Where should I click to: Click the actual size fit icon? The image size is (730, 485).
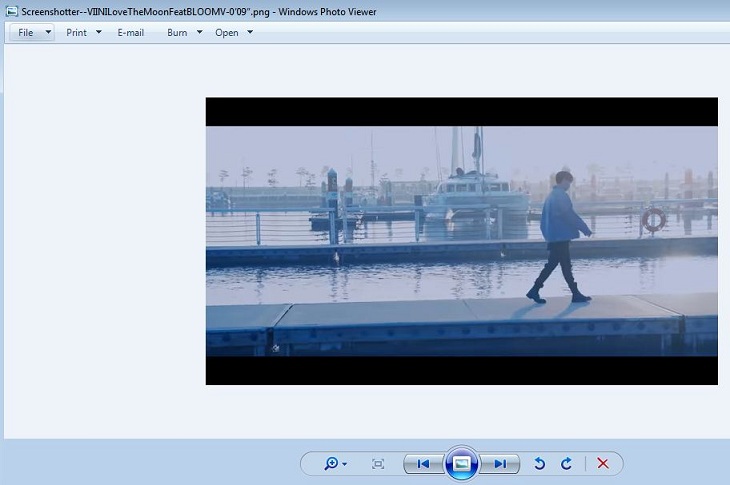click(378, 464)
